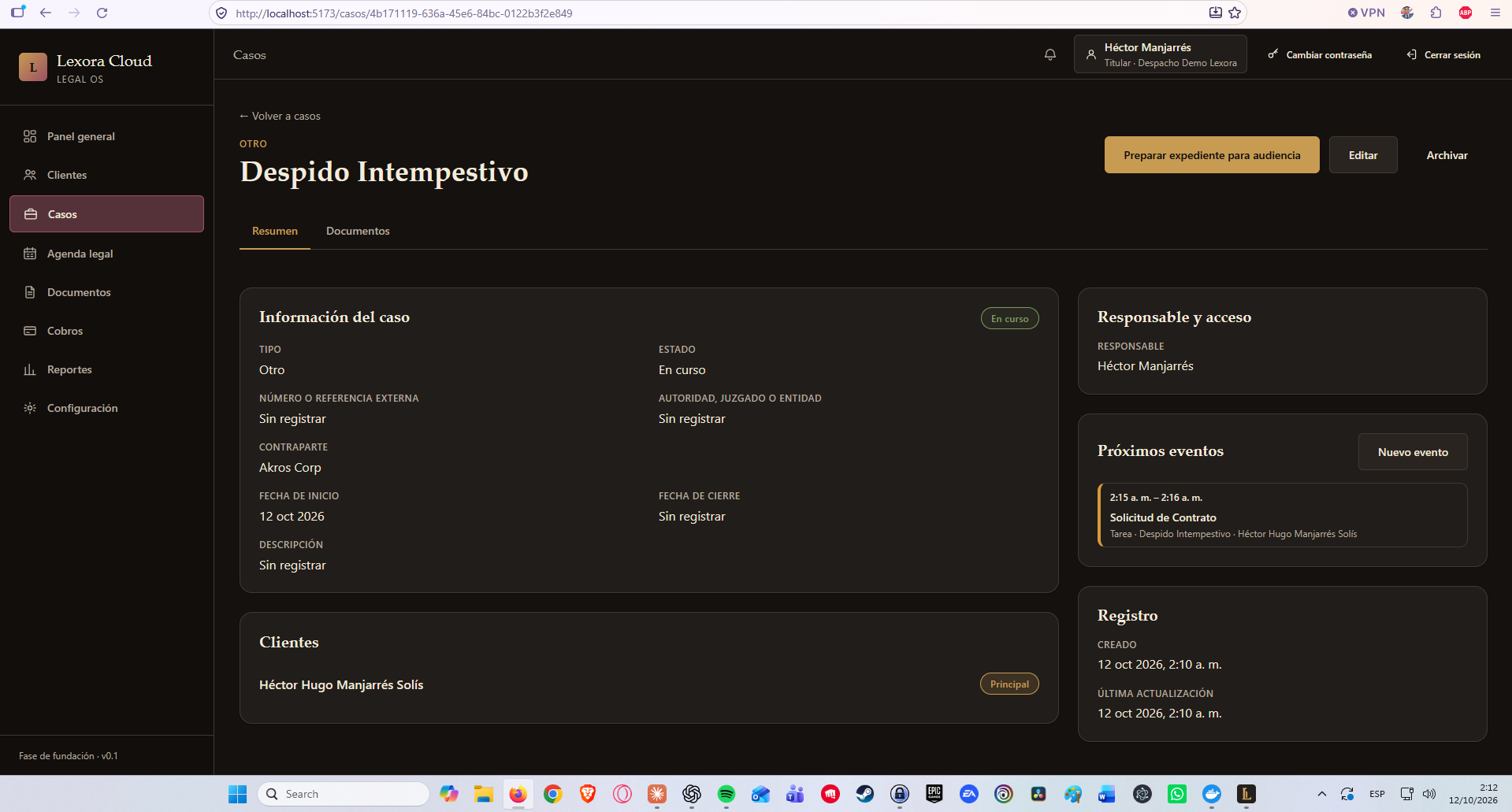Go back in browser history

click(46, 13)
